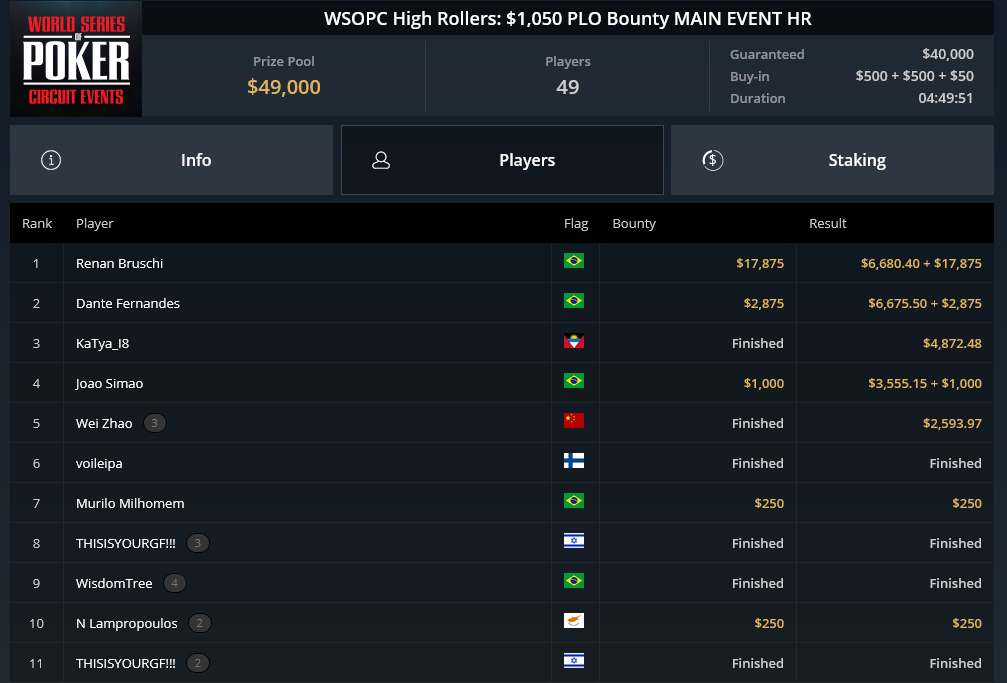This screenshot has height=683, width=1007.
Task: Click the Brazil flag in Renan Bruschi's row
Action: (574, 261)
